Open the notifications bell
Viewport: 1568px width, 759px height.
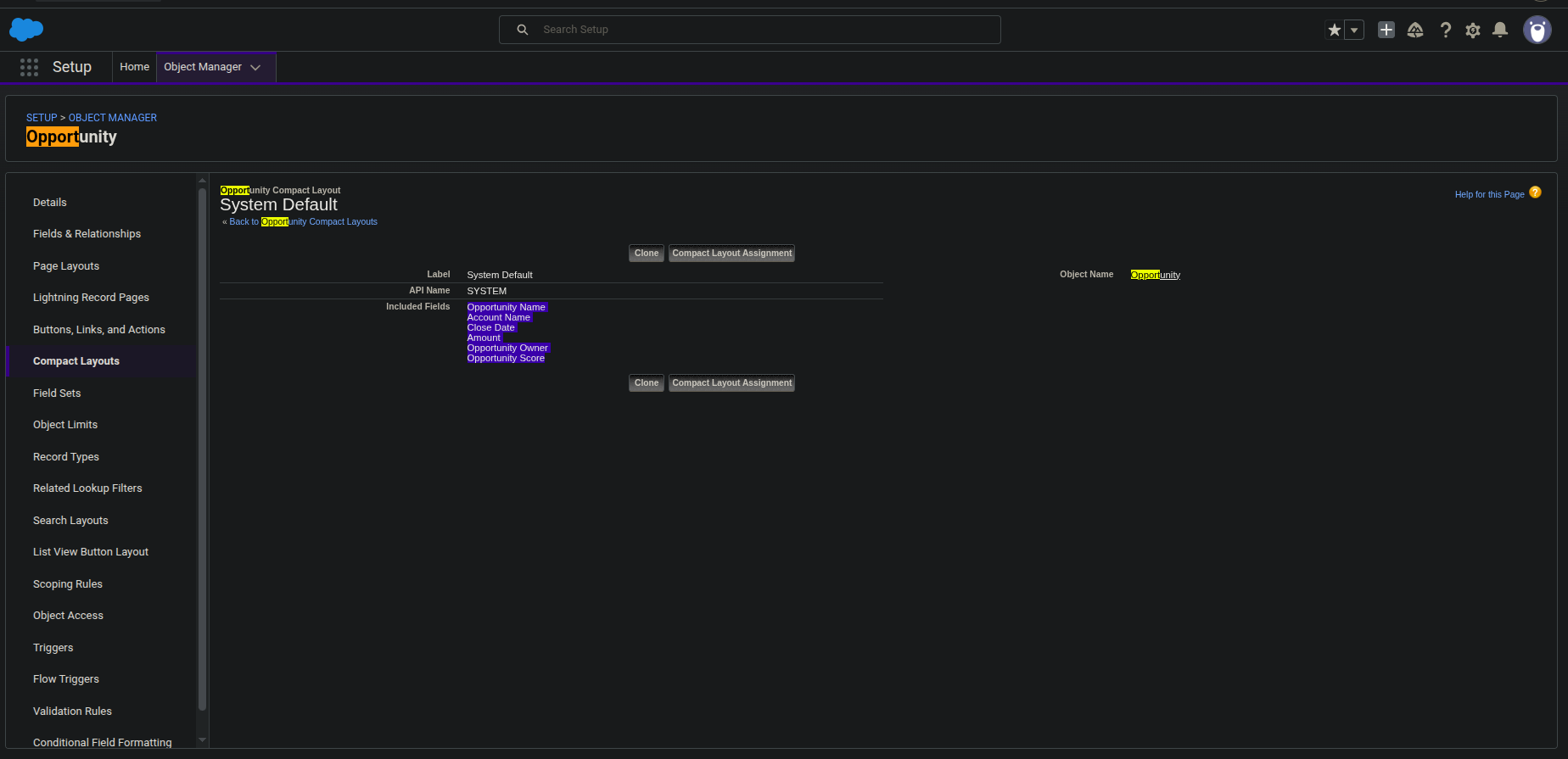(1500, 30)
